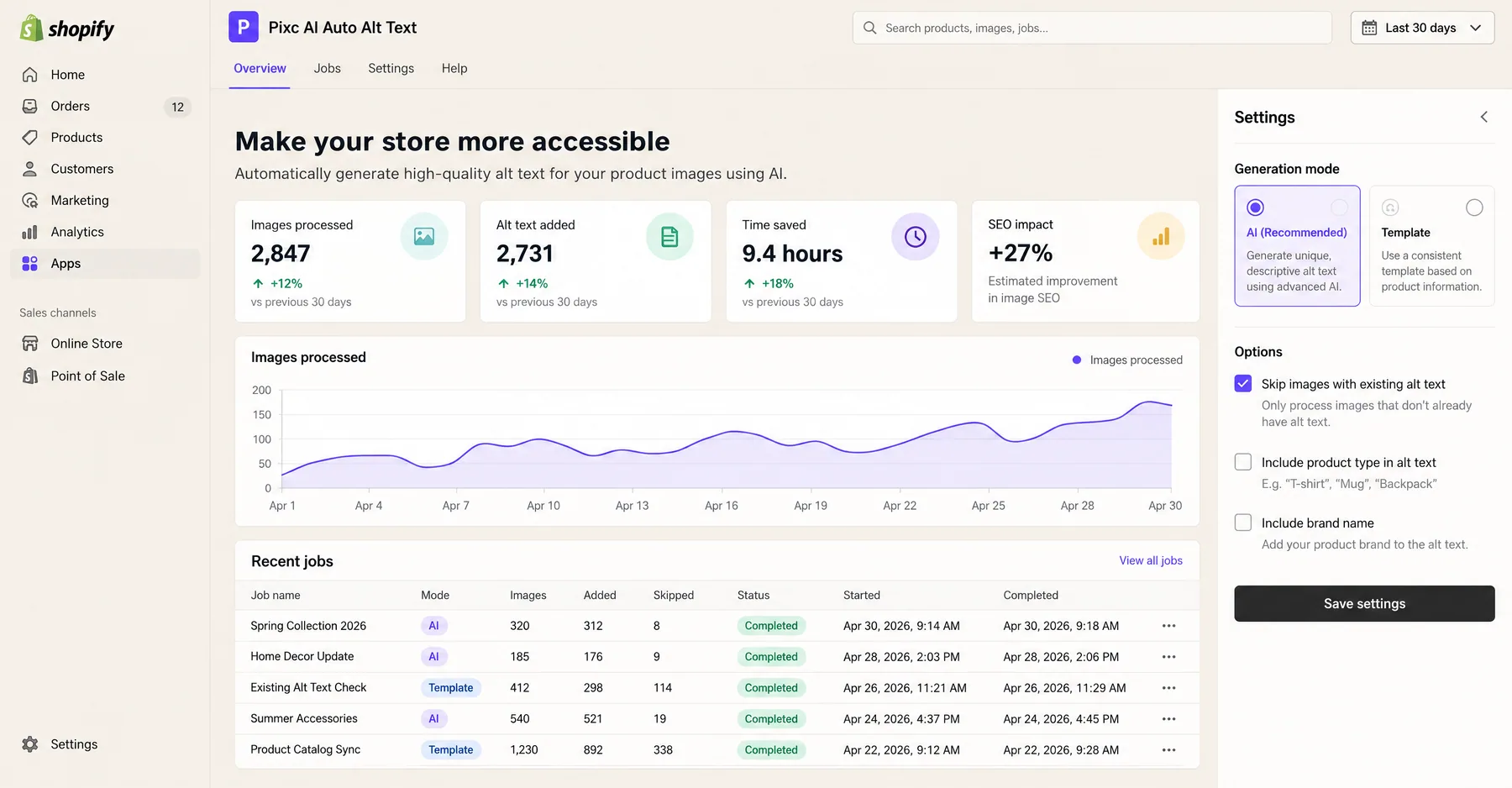
Task: Open more options for Product Catalog Sync
Action: click(1168, 750)
